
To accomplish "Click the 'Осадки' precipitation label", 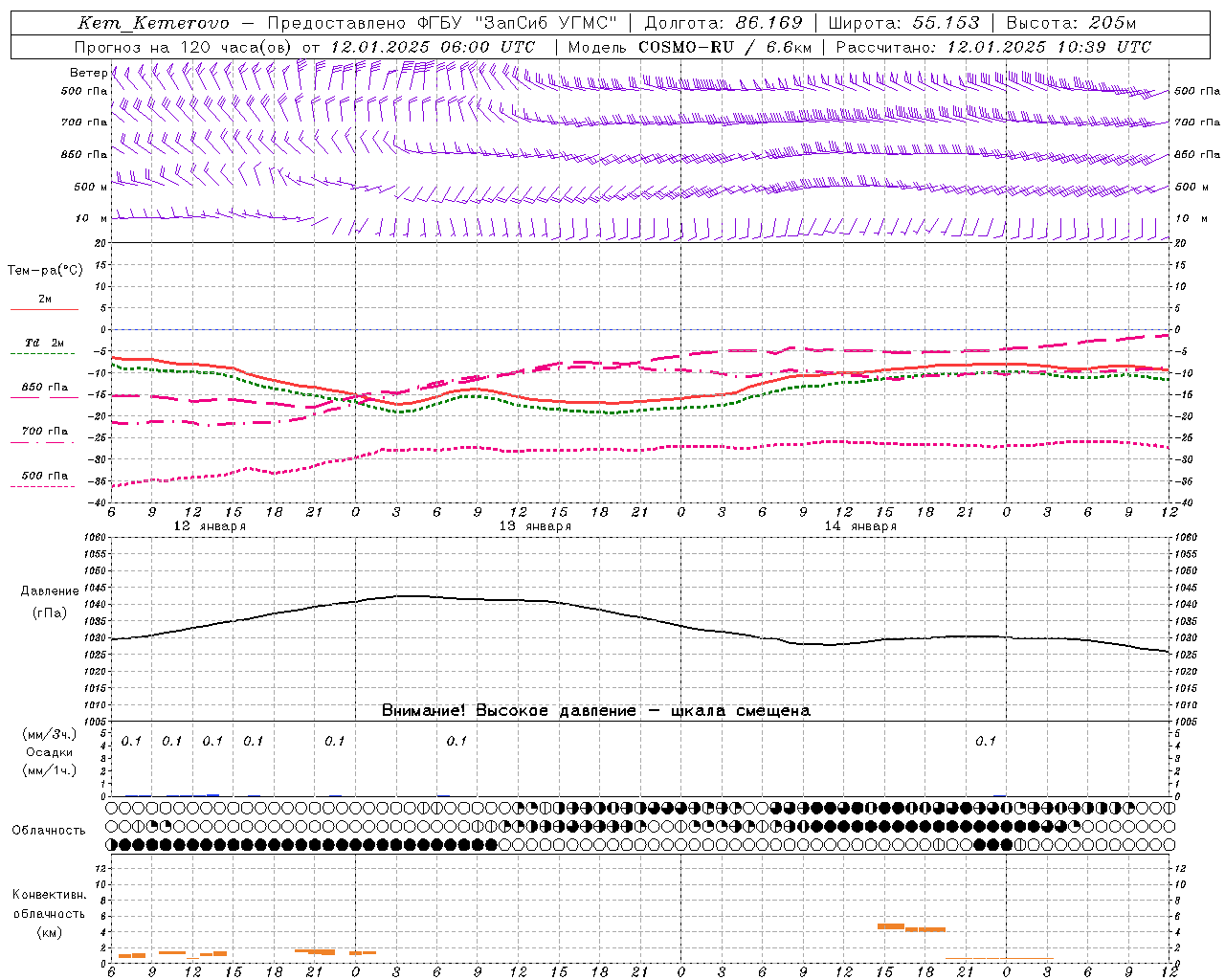I will pyautogui.click(x=50, y=752).
